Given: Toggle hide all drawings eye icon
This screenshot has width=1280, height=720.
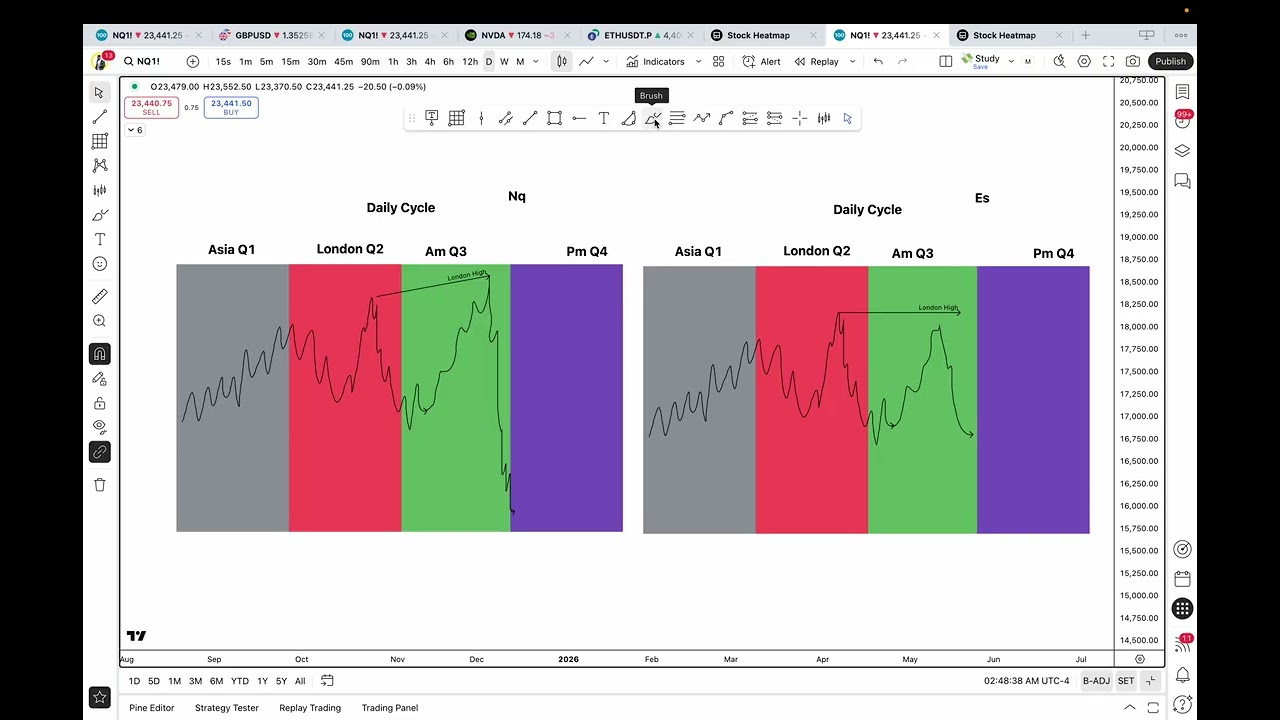Looking at the screenshot, I should (99, 427).
